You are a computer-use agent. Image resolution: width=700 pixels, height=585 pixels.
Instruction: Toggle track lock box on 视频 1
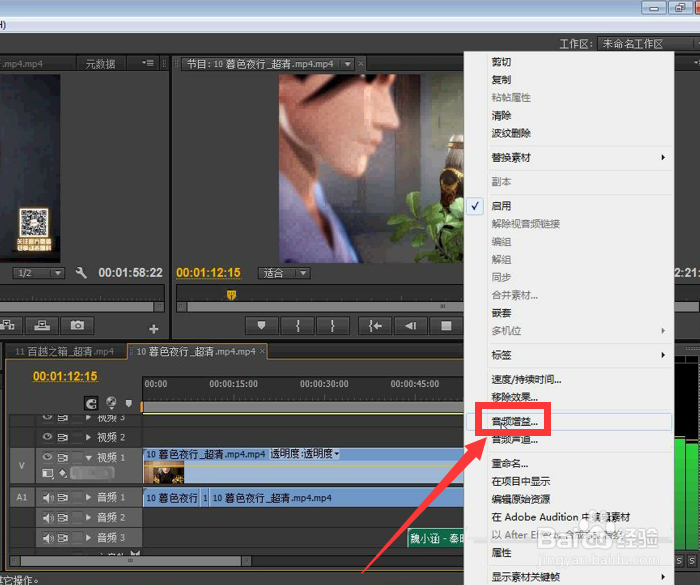point(78,457)
